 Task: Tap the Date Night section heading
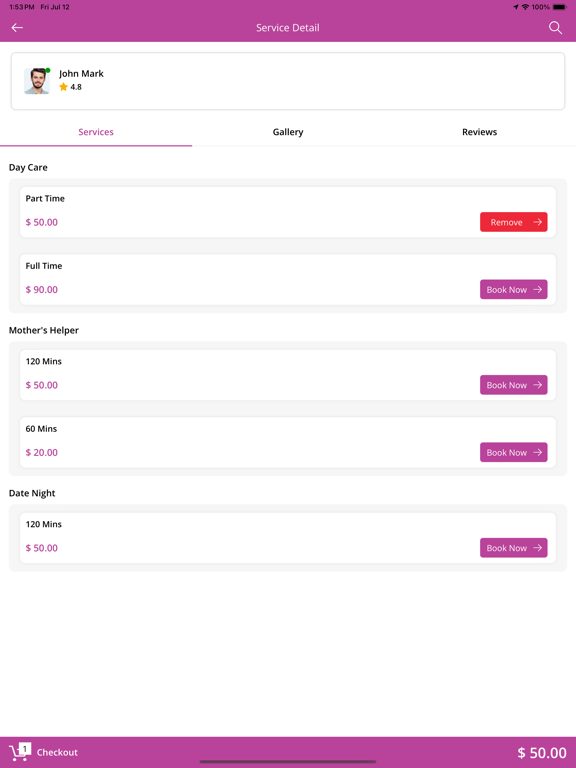click(x=32, y=493)
